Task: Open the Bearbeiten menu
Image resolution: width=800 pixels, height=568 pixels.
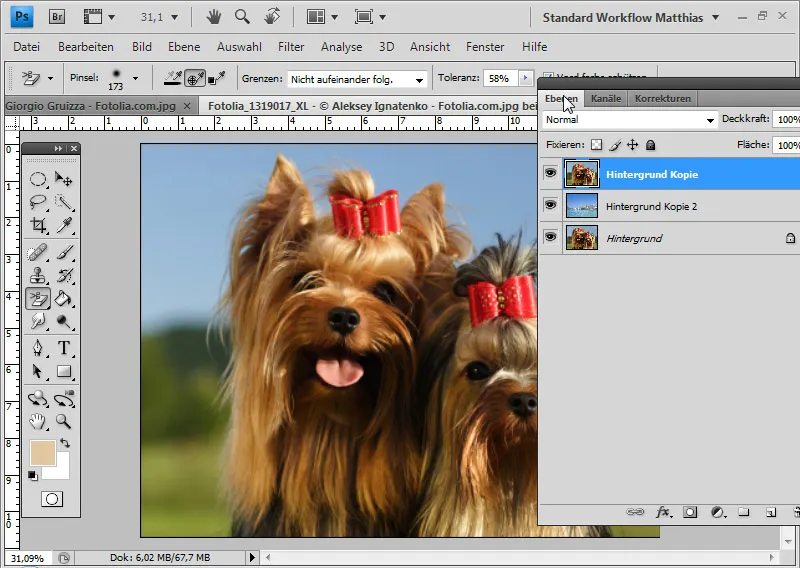Action: pyautogui.click(x=86, y=46)
